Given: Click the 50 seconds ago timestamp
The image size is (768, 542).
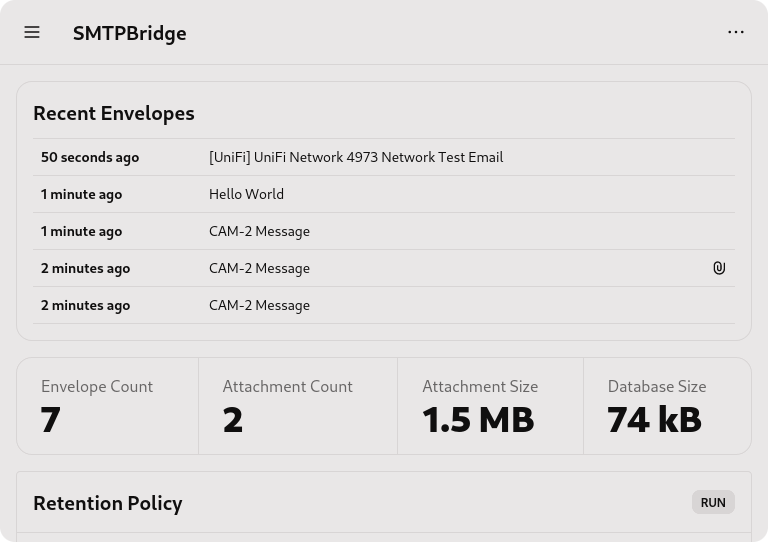Looking at the screenshot, I should click(x=90, y=157).
